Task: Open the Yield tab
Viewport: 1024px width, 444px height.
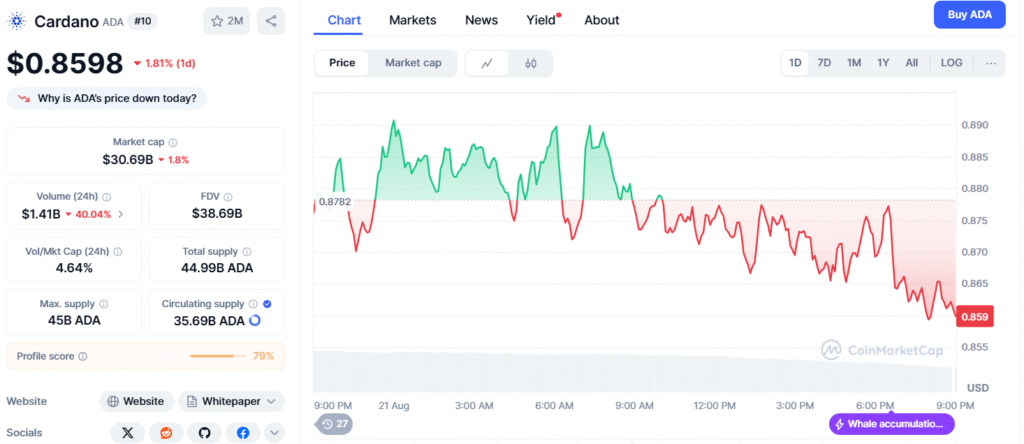Action: pyautogui.click(x=542, y=20)
